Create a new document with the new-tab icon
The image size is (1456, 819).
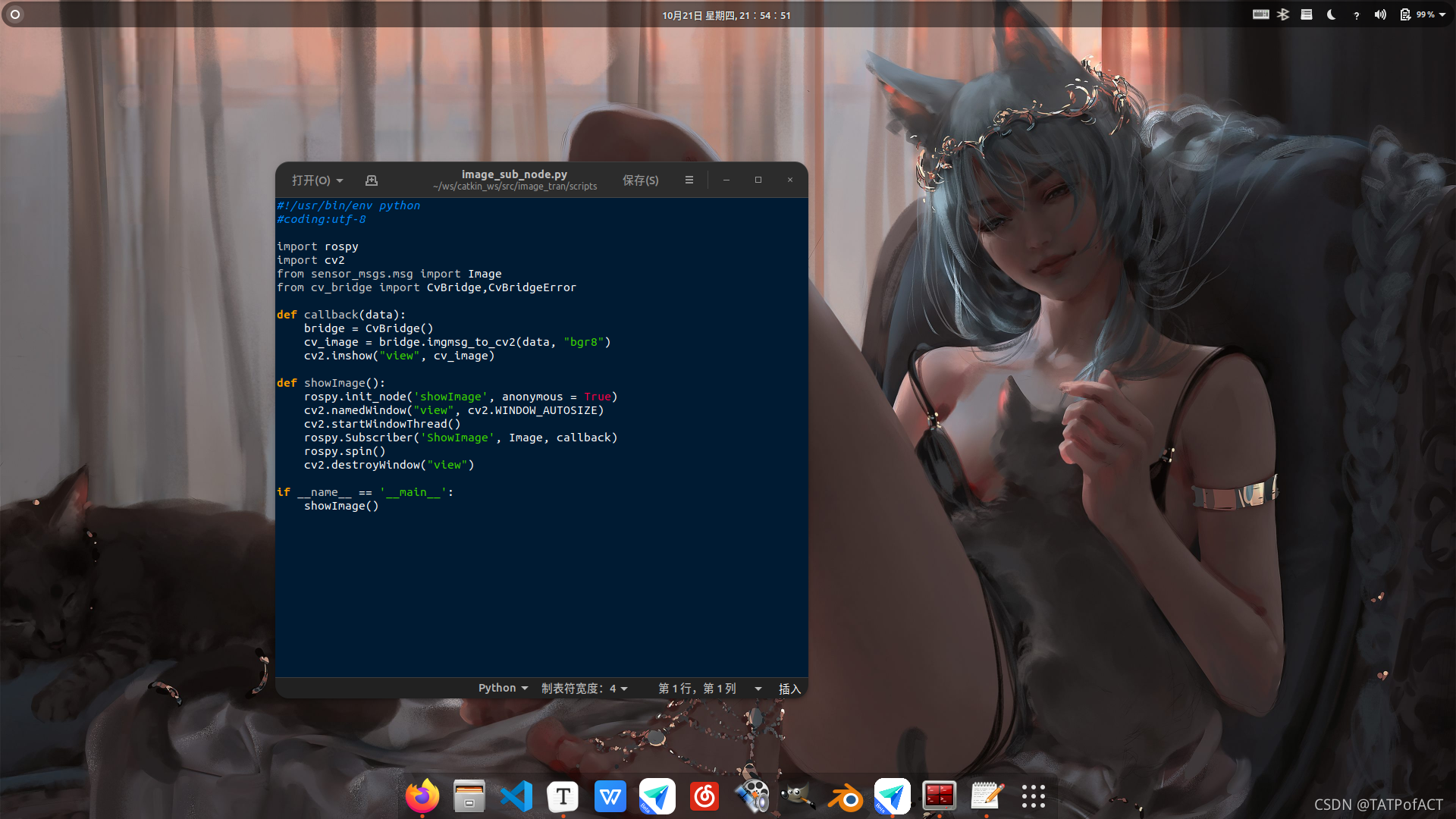372,180
